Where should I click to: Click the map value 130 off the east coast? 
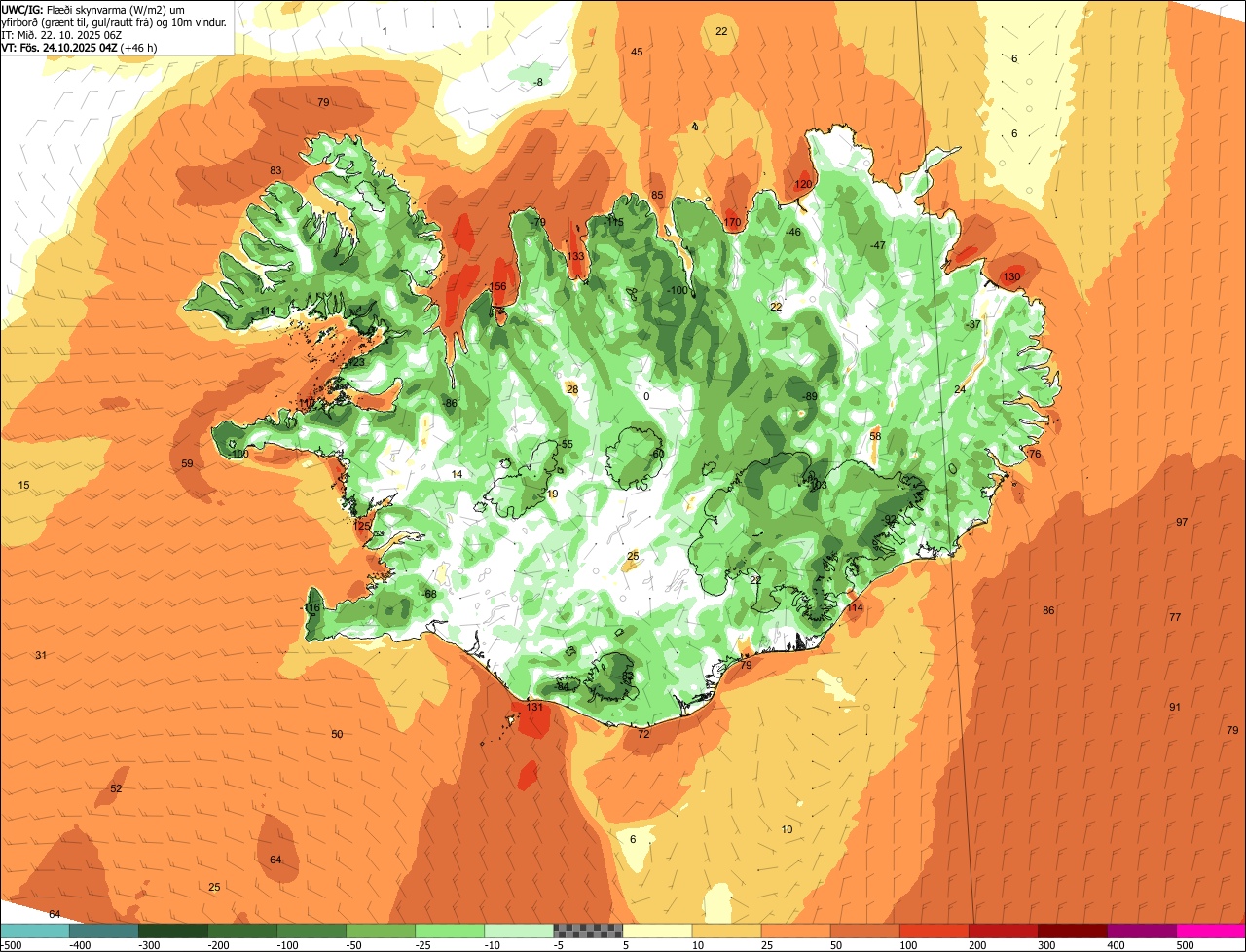pos(1011,277)
